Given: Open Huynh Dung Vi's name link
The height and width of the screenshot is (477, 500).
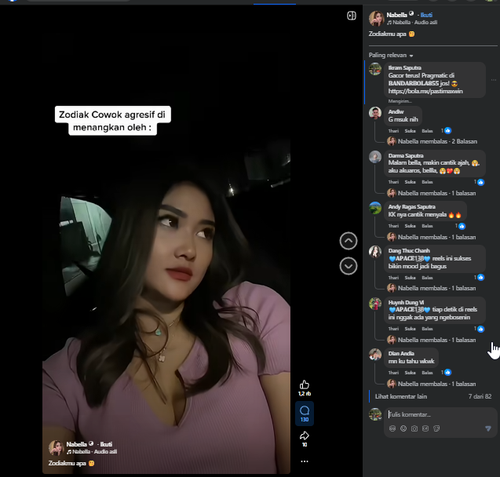Looking at the screenshot, I should point(406,302).
